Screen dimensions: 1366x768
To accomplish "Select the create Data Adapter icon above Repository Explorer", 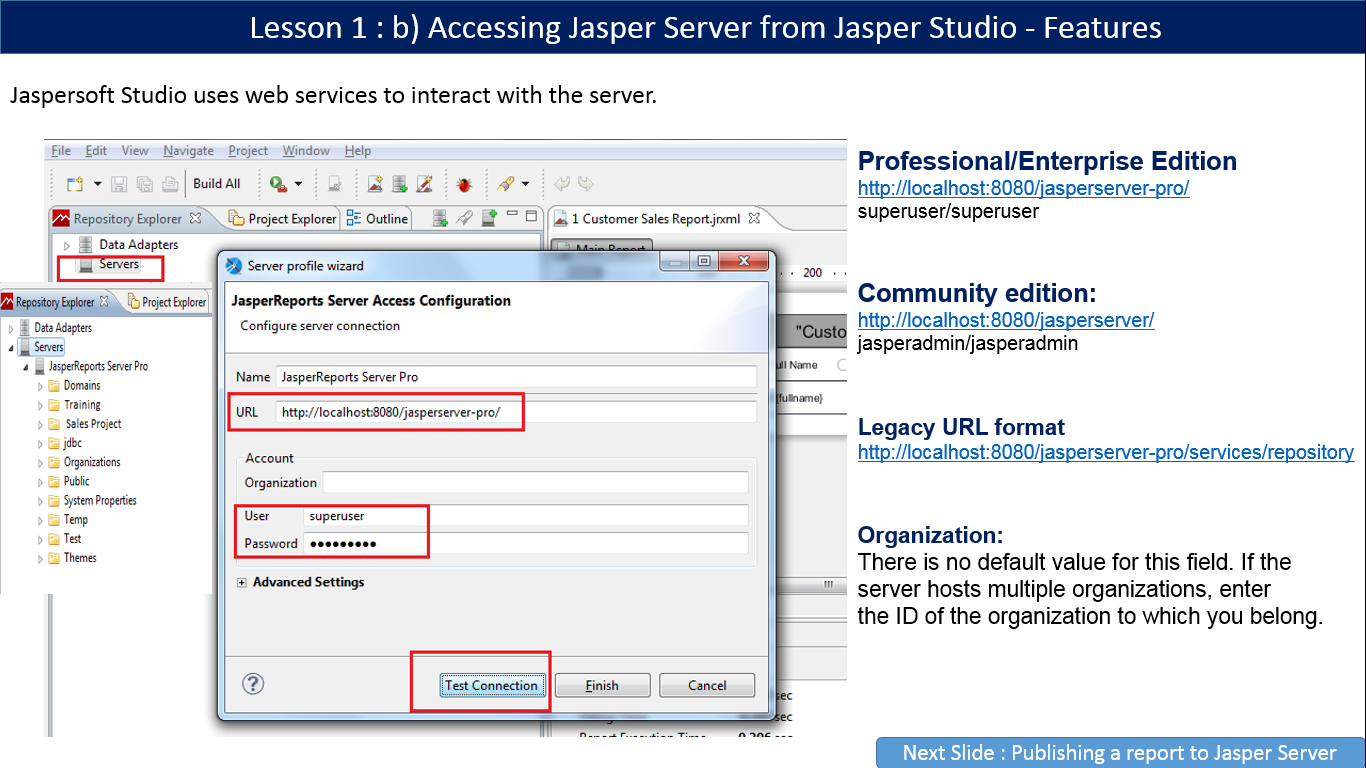I will (x=438, y=217).
